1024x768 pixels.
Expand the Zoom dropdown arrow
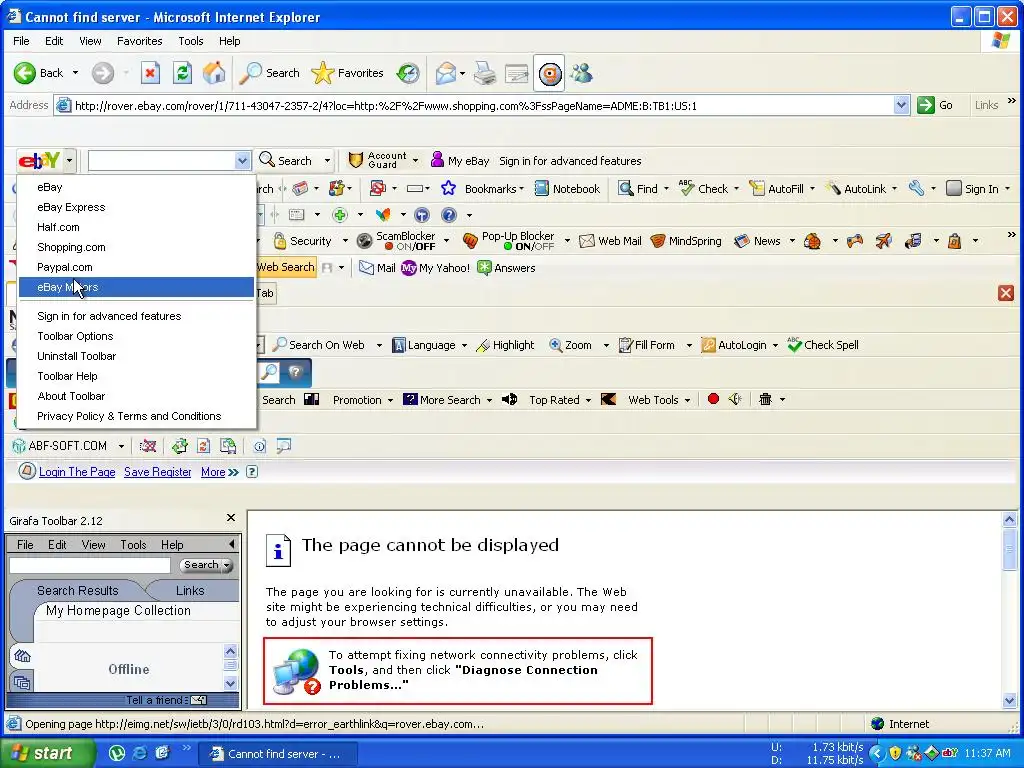605,345
